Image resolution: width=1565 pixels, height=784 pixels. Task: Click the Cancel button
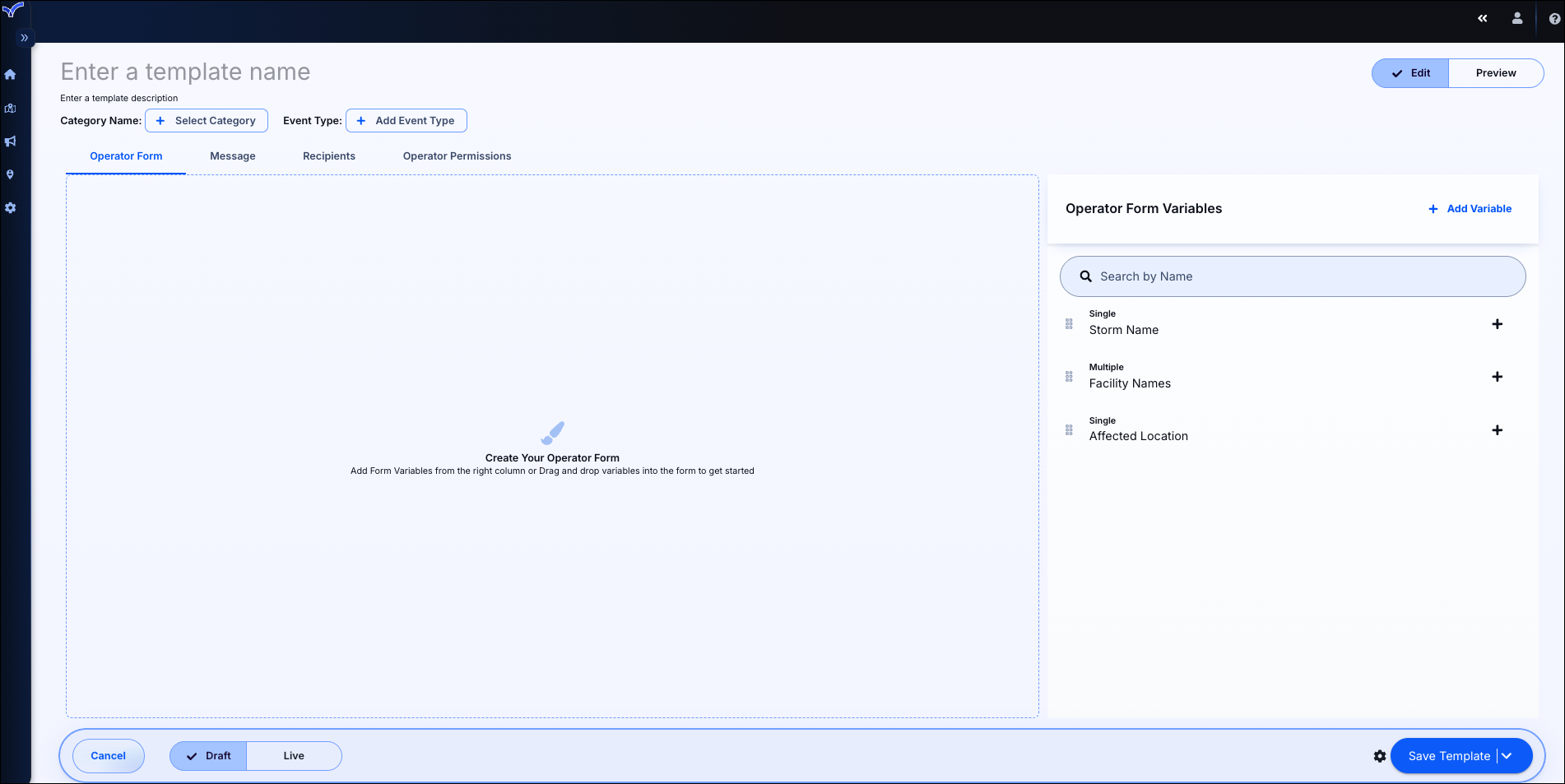pos(109,756)
